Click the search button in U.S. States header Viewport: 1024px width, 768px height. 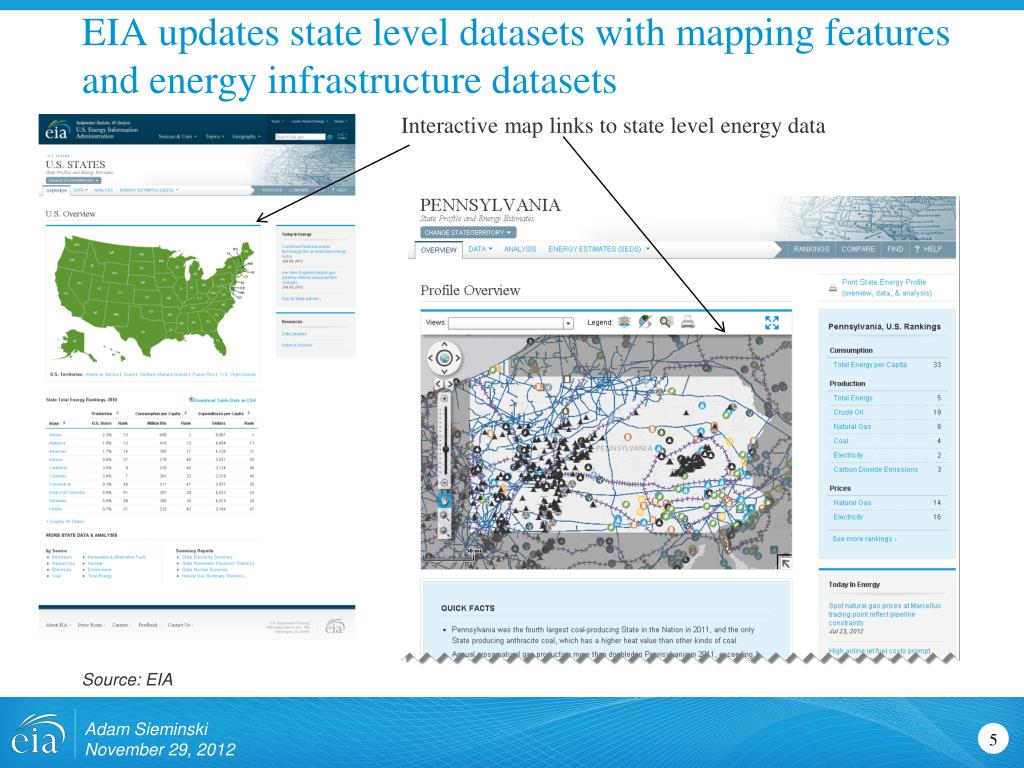tap(330, 137)
